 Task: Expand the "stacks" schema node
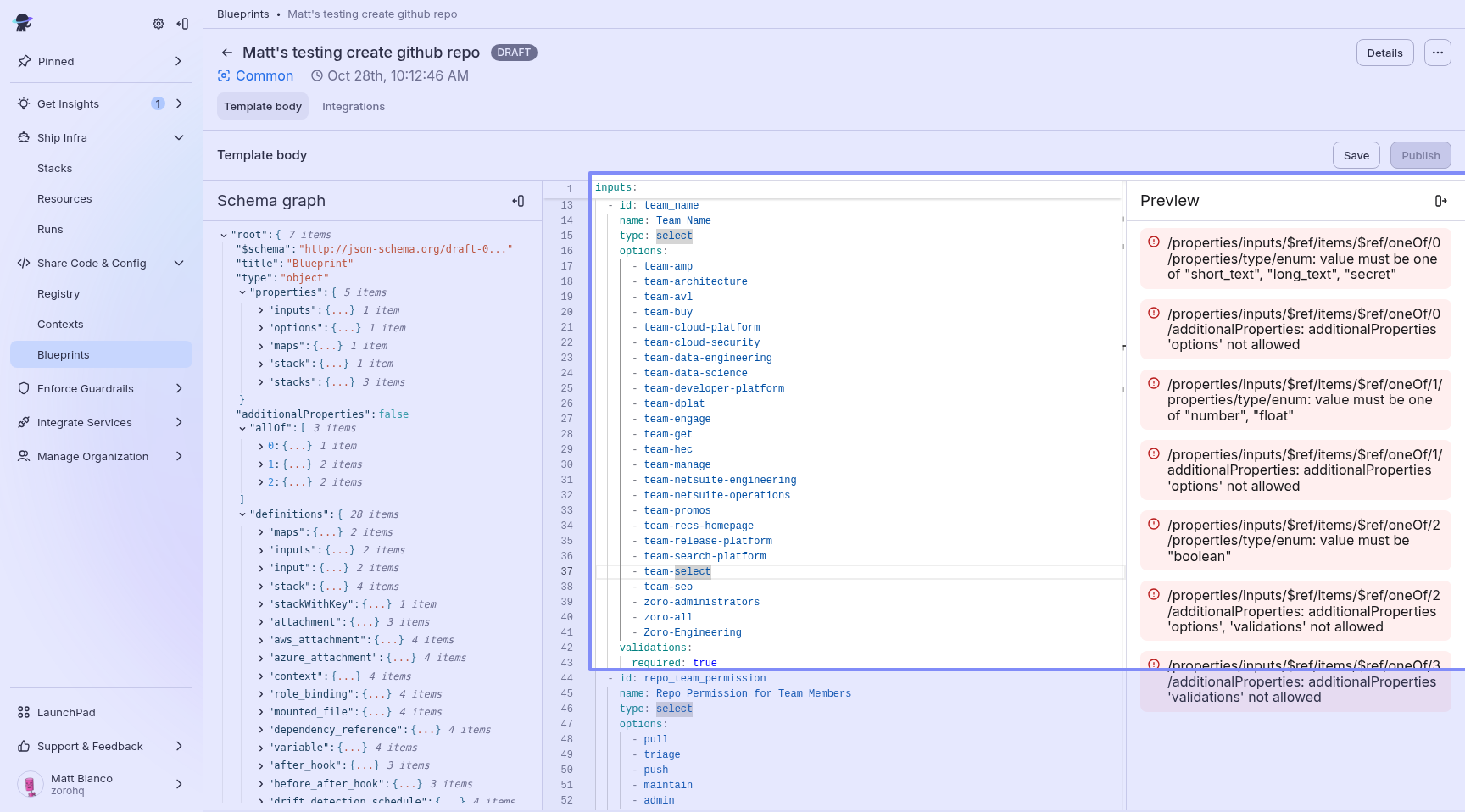click(x=261, y=382)
